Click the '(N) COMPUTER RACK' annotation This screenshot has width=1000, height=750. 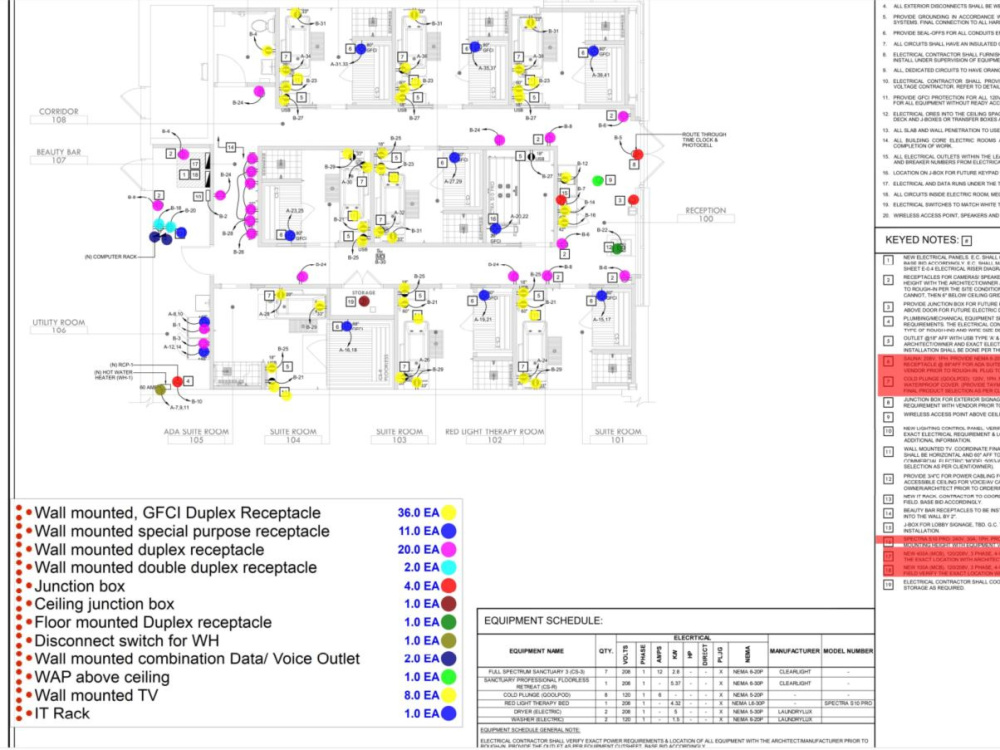(110, 256)
